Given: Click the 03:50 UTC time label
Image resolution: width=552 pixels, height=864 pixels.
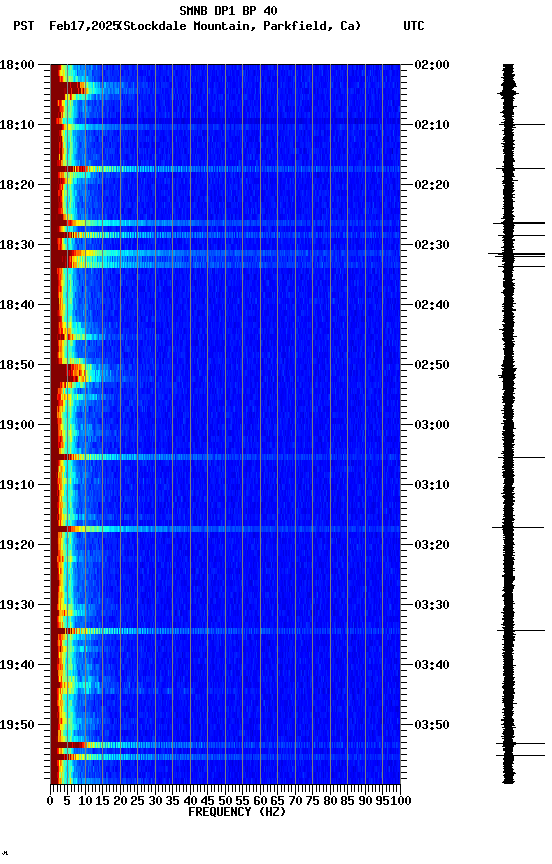Looking at the screenshot, I should [432, 725].
